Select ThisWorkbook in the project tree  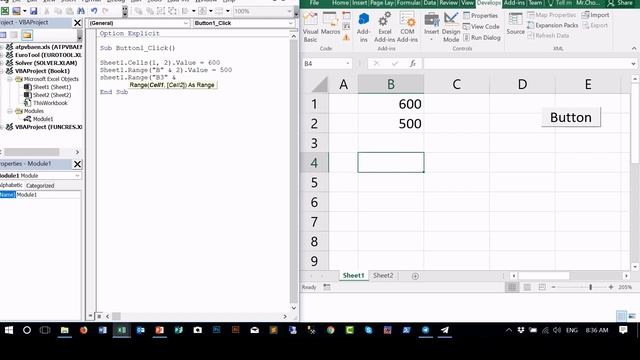click(46, 103)
